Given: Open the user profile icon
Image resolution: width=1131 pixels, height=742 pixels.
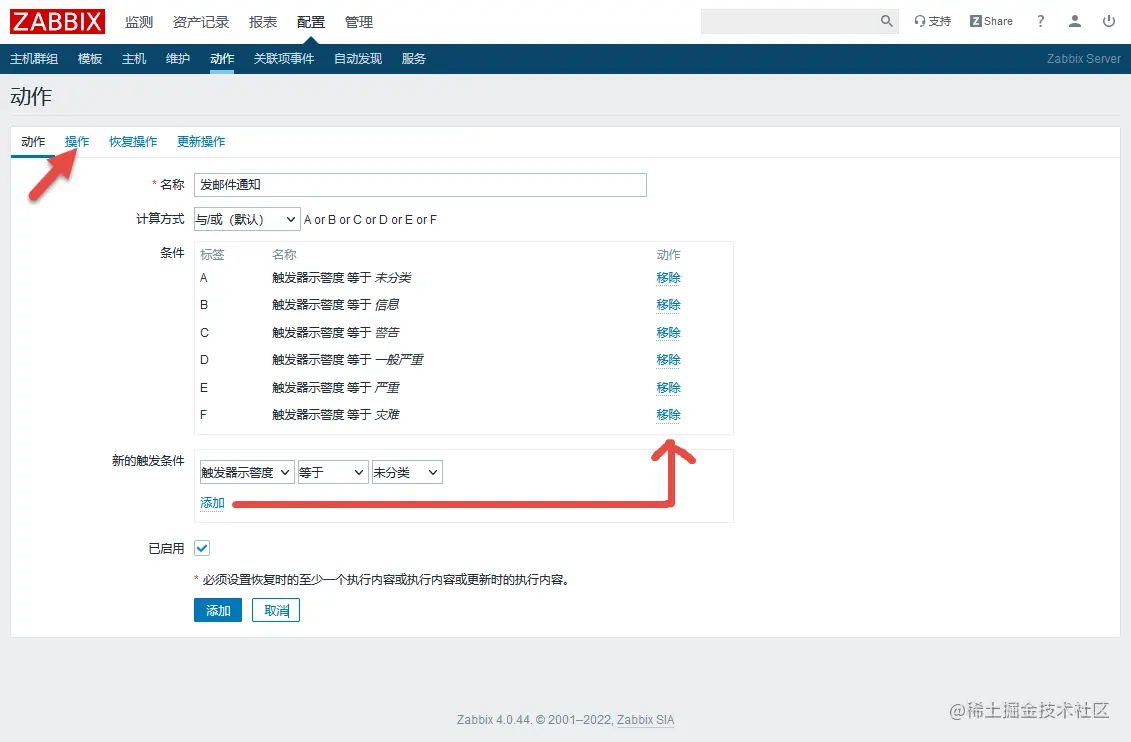Looking at the screenshot, I should click(1074, 21).
